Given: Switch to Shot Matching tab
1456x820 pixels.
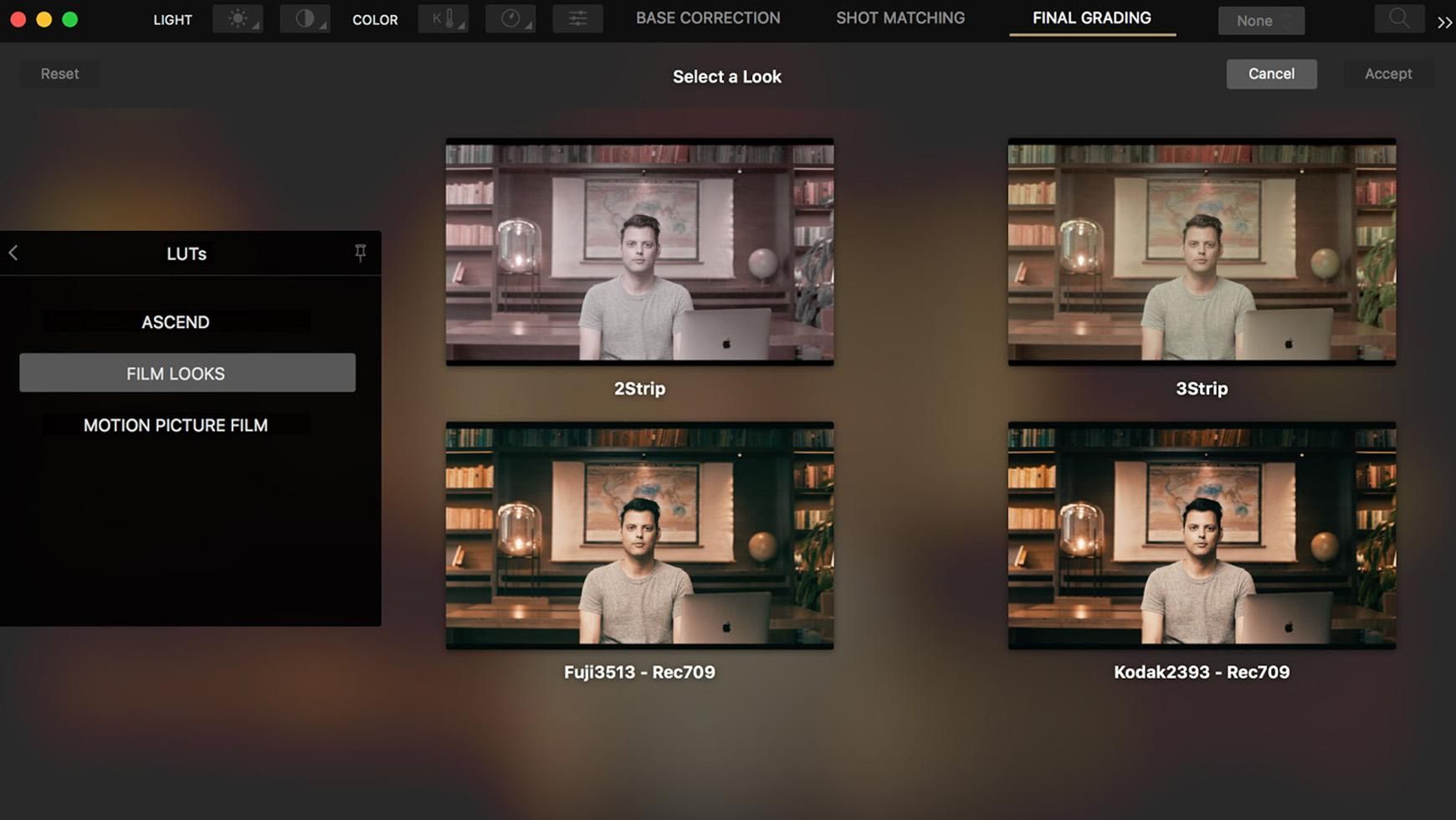Looking at the screenshot, I should (x=900, y=18).
